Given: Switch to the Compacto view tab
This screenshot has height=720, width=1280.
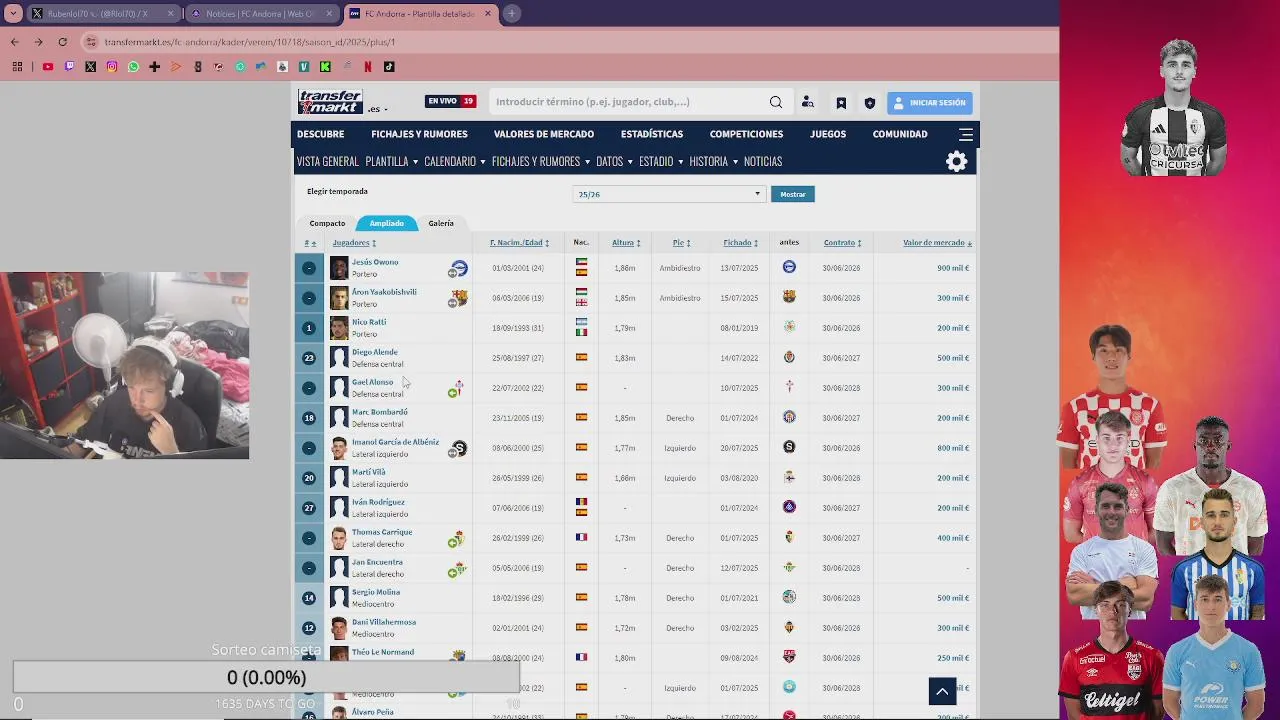Looking at the screenshot, I should point(327,223).
